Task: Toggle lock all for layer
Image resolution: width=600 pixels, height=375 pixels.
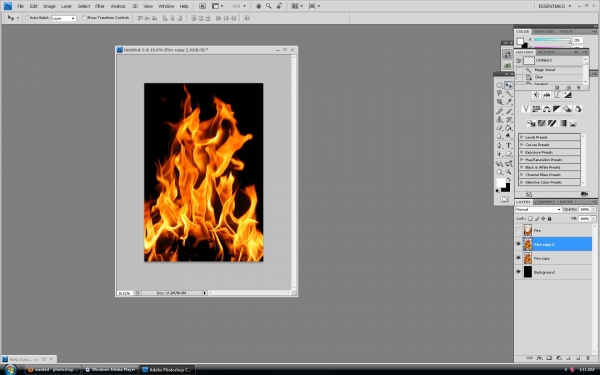Action: (549, 218)
